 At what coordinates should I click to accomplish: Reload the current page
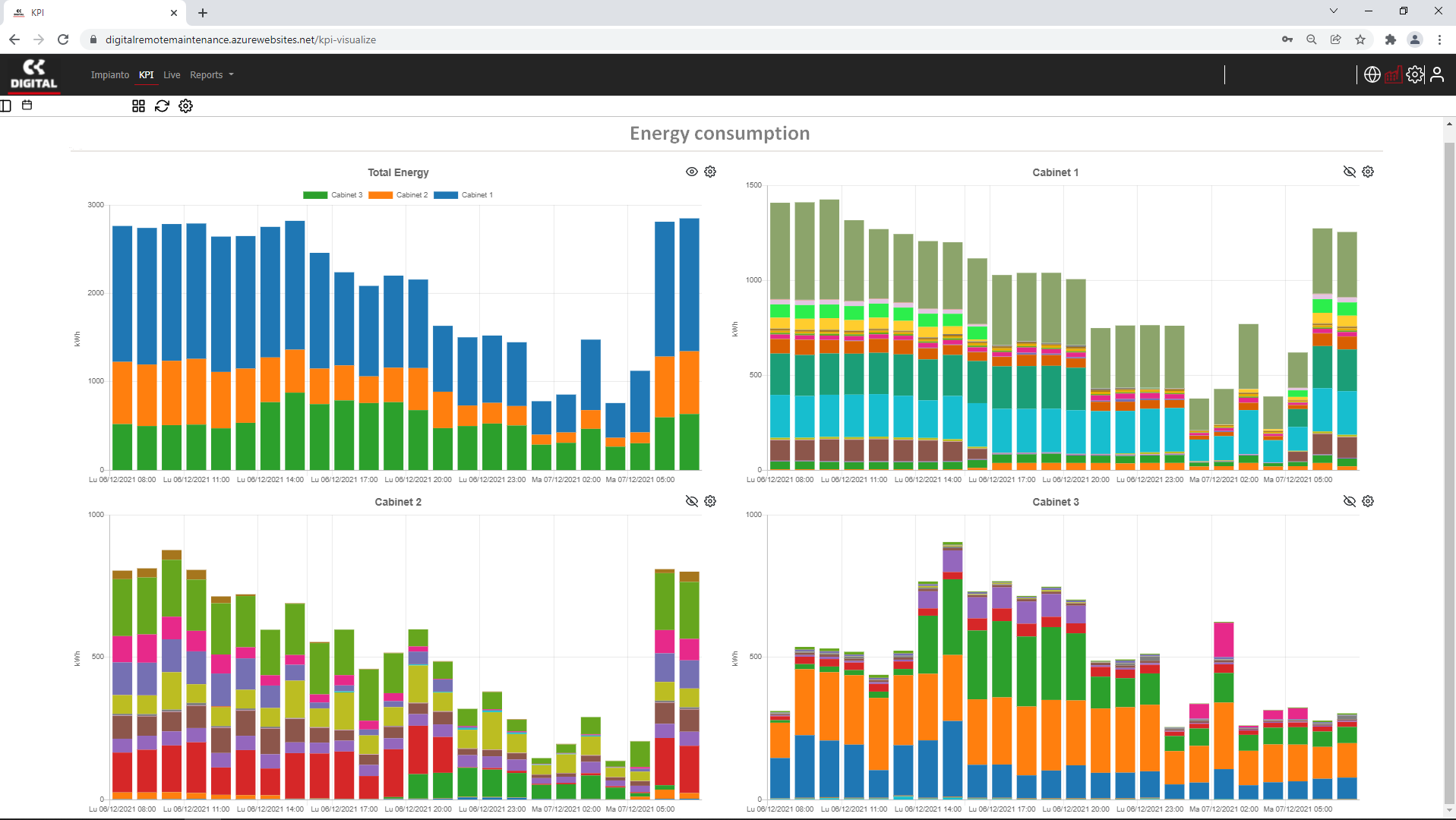click(63, 39)
